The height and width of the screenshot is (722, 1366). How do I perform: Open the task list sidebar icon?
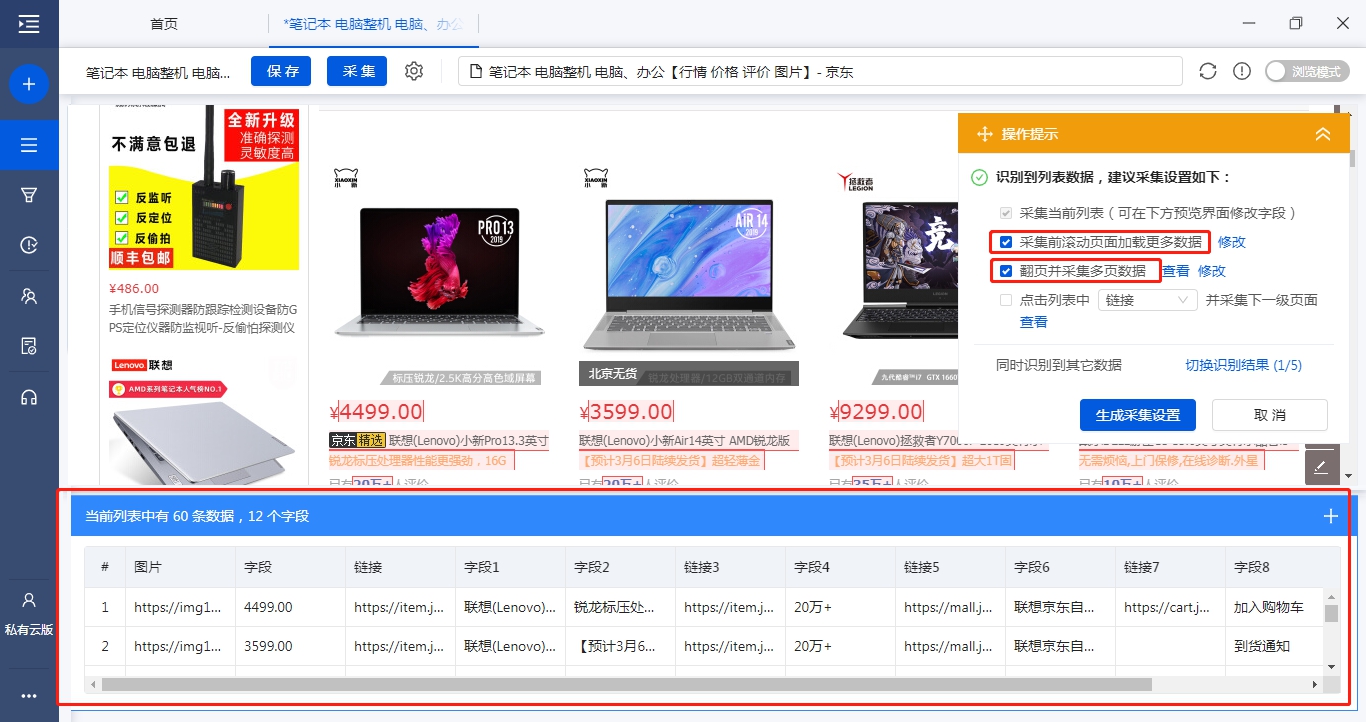(29, 145)
